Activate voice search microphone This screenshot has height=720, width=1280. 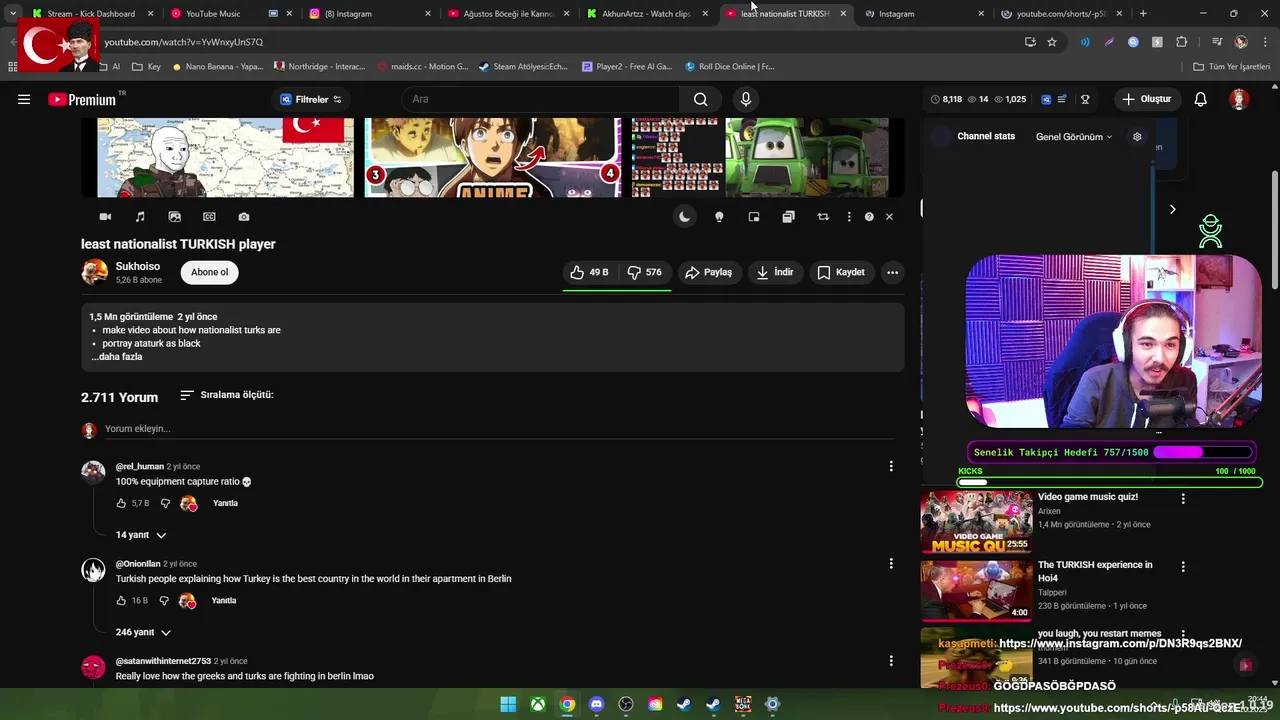(745, 99)
